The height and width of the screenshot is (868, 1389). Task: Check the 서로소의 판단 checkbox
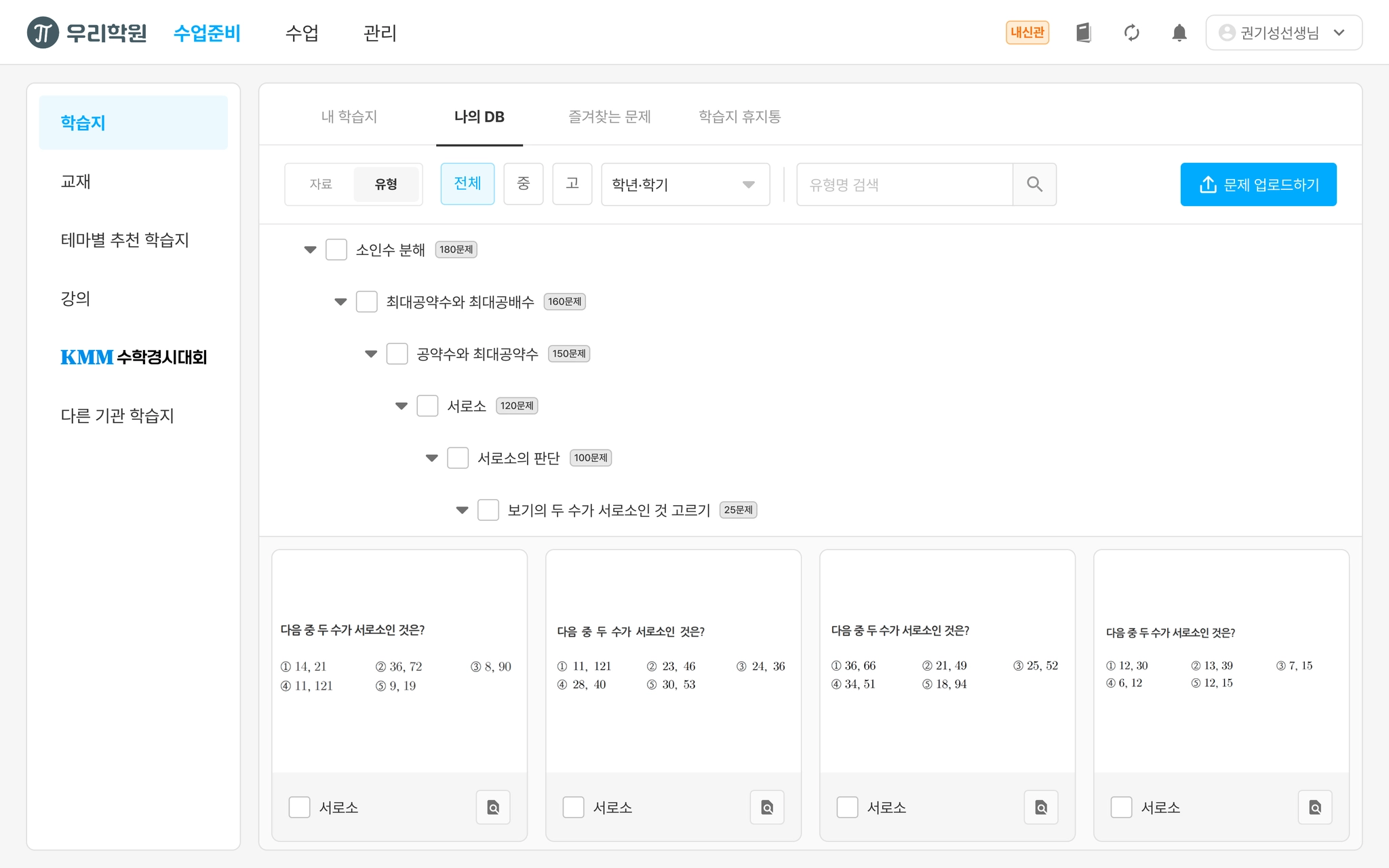click(458, 458)
